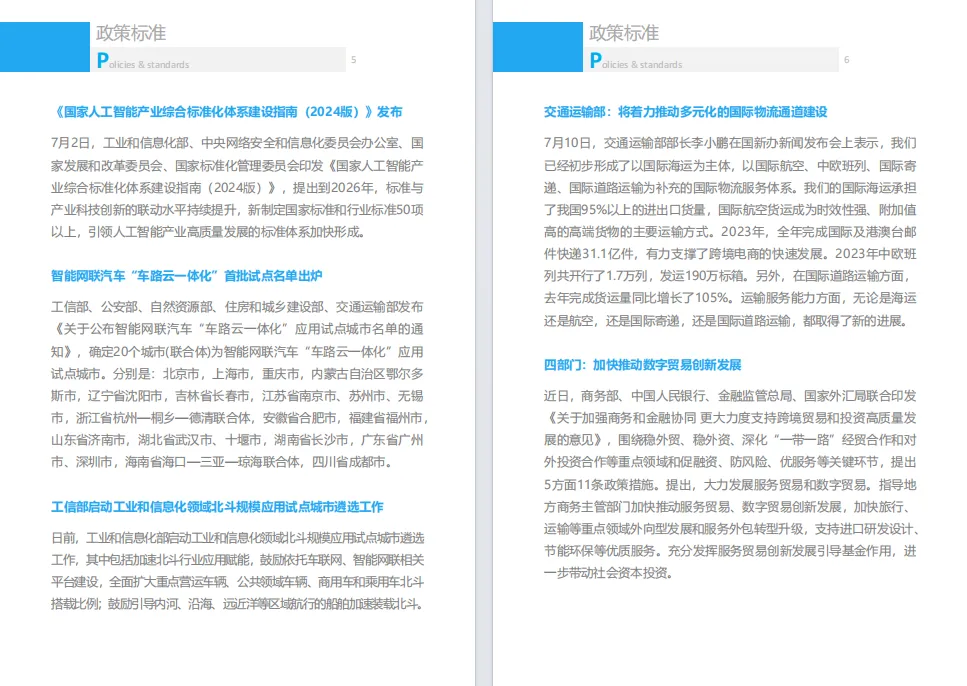Screen dimensions: 967x686
Task: Click the line starting 日前，工业和信息化部启动
Action: pos(237,538)
